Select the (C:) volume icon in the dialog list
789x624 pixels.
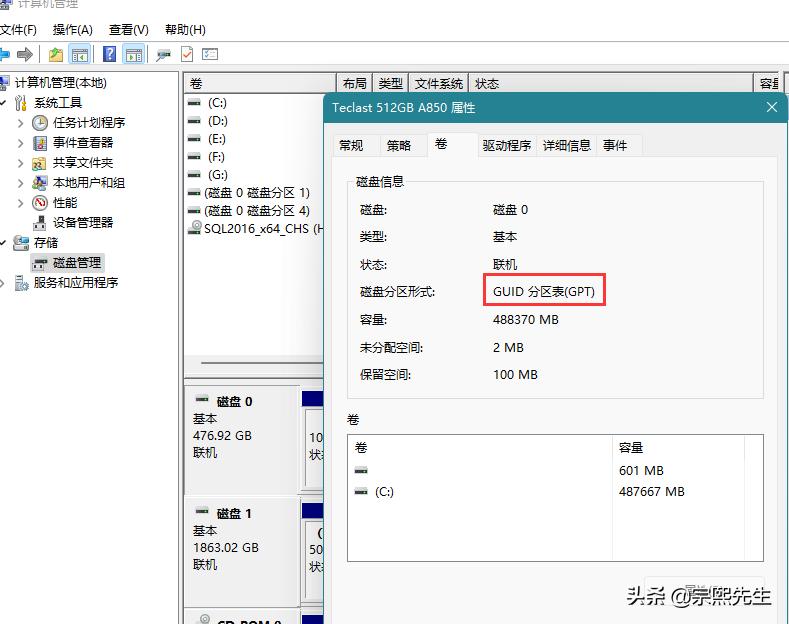pos(361,491)
